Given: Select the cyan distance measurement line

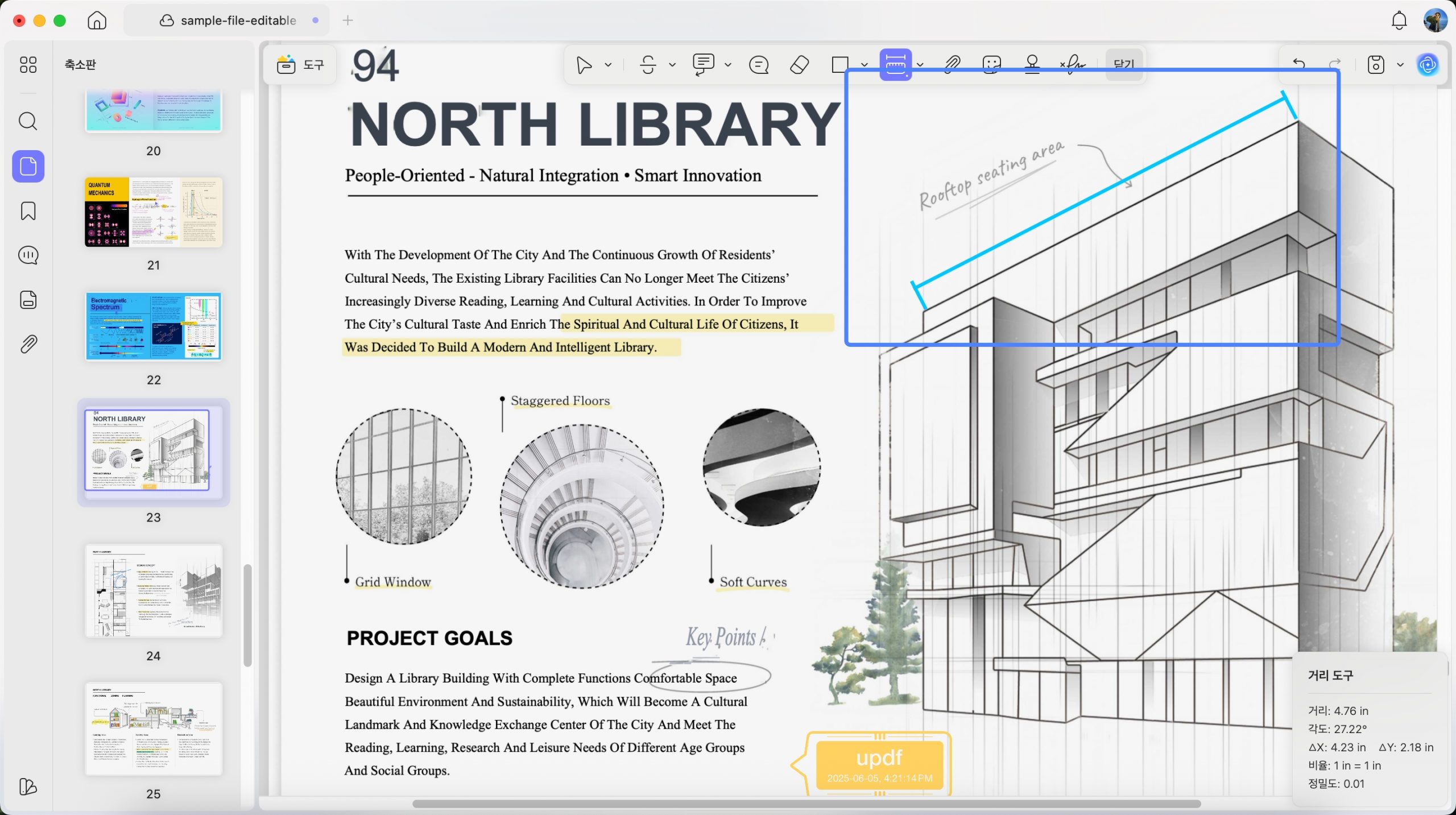Looking at the screenshot, I should tap(1103, 193).
